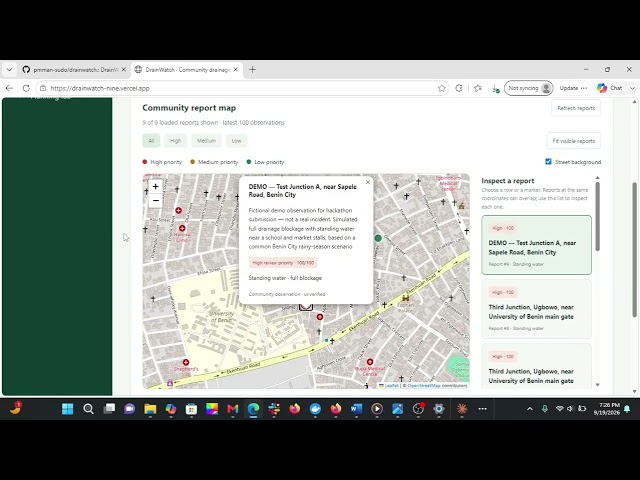Screen dimensions: 640x480
Task: Click the Fit visible reports button
Action: pyautogui.click(x=573, y=141)
